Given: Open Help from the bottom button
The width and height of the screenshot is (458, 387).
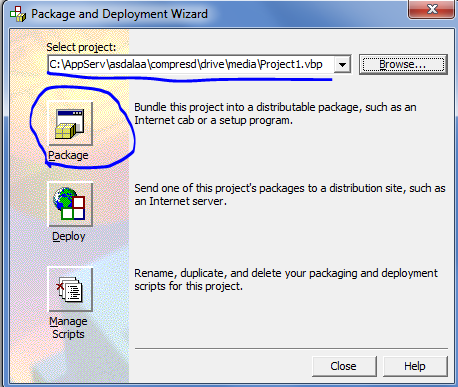Looking at the screenshot, I should 415,366.
